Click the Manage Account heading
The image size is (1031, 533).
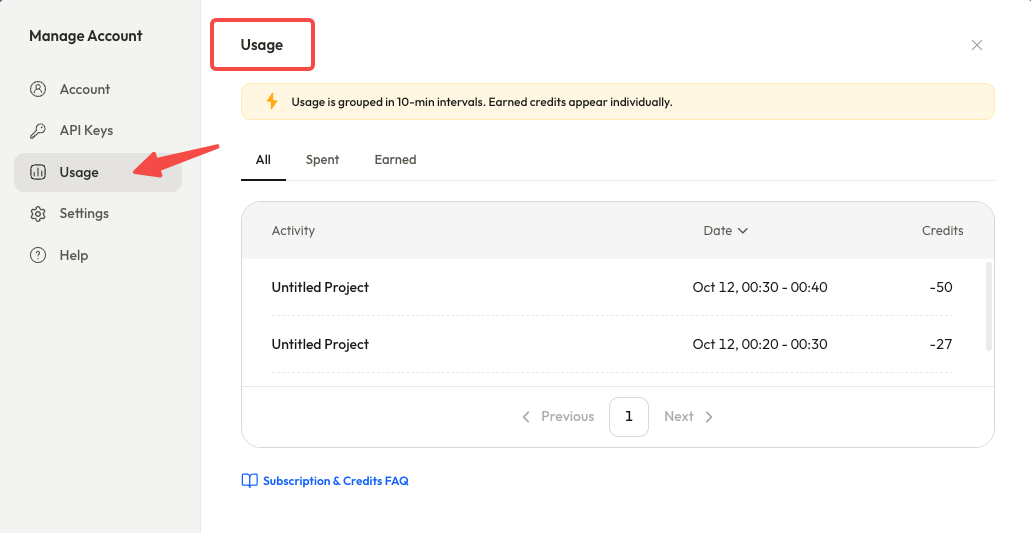pyautogui.click(x=85, y=36)
